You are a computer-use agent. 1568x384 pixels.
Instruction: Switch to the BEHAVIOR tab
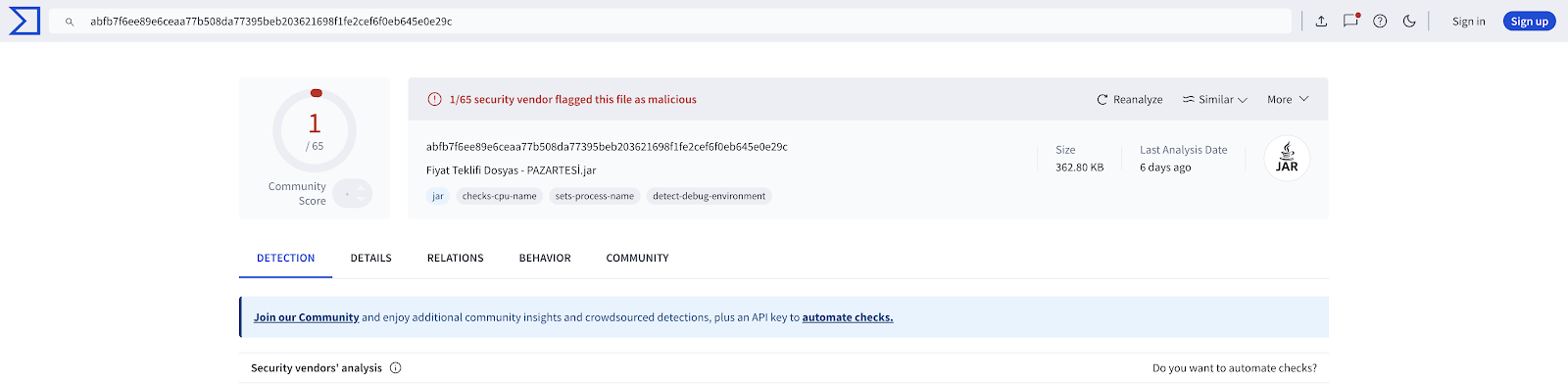[x=545, y=259]
